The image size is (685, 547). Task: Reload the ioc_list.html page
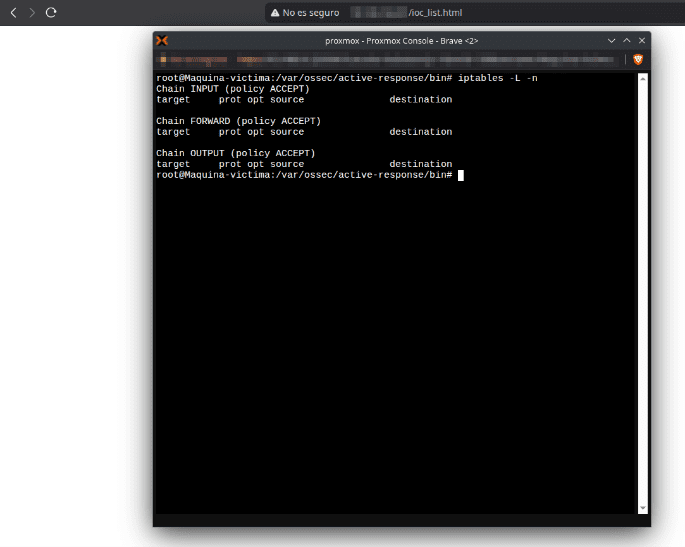[51, 13]
